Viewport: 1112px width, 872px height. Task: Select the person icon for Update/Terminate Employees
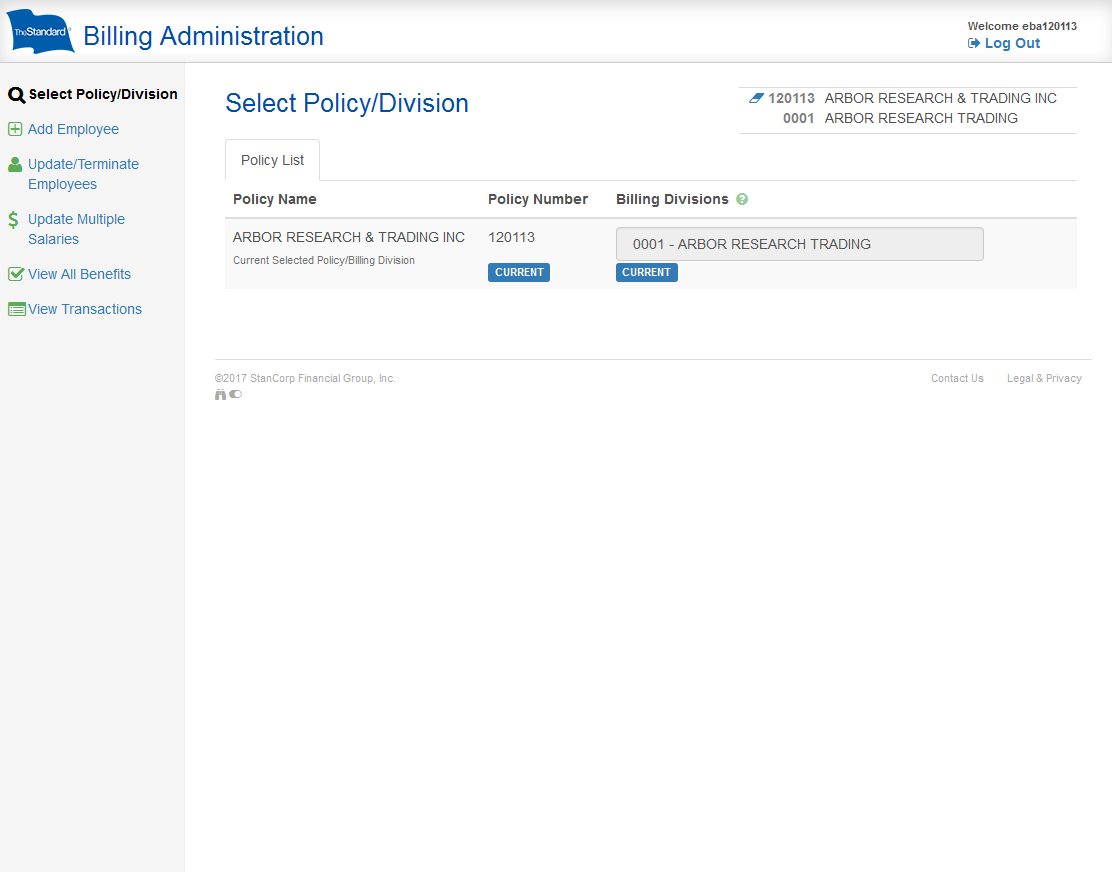[14, 163]
